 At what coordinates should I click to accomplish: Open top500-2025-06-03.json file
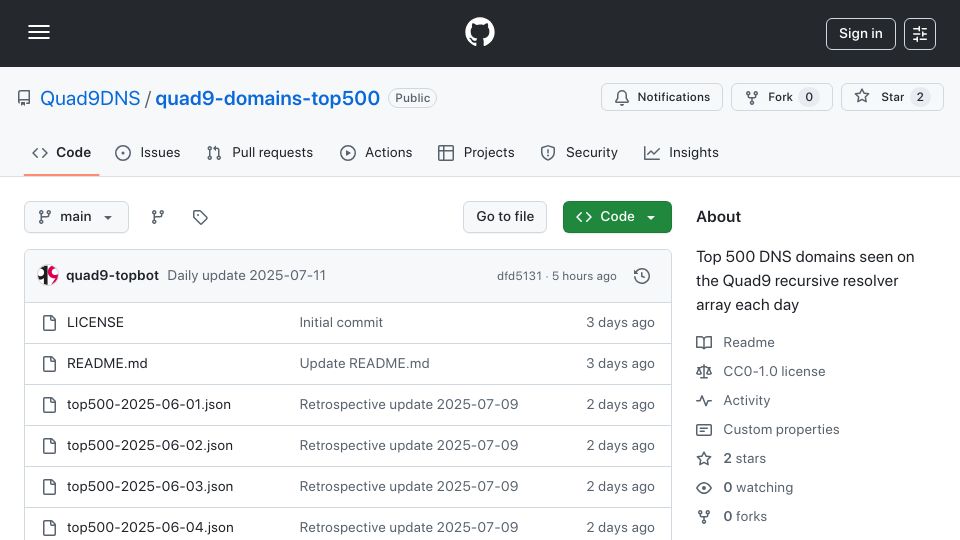click(x=150, y=487)
